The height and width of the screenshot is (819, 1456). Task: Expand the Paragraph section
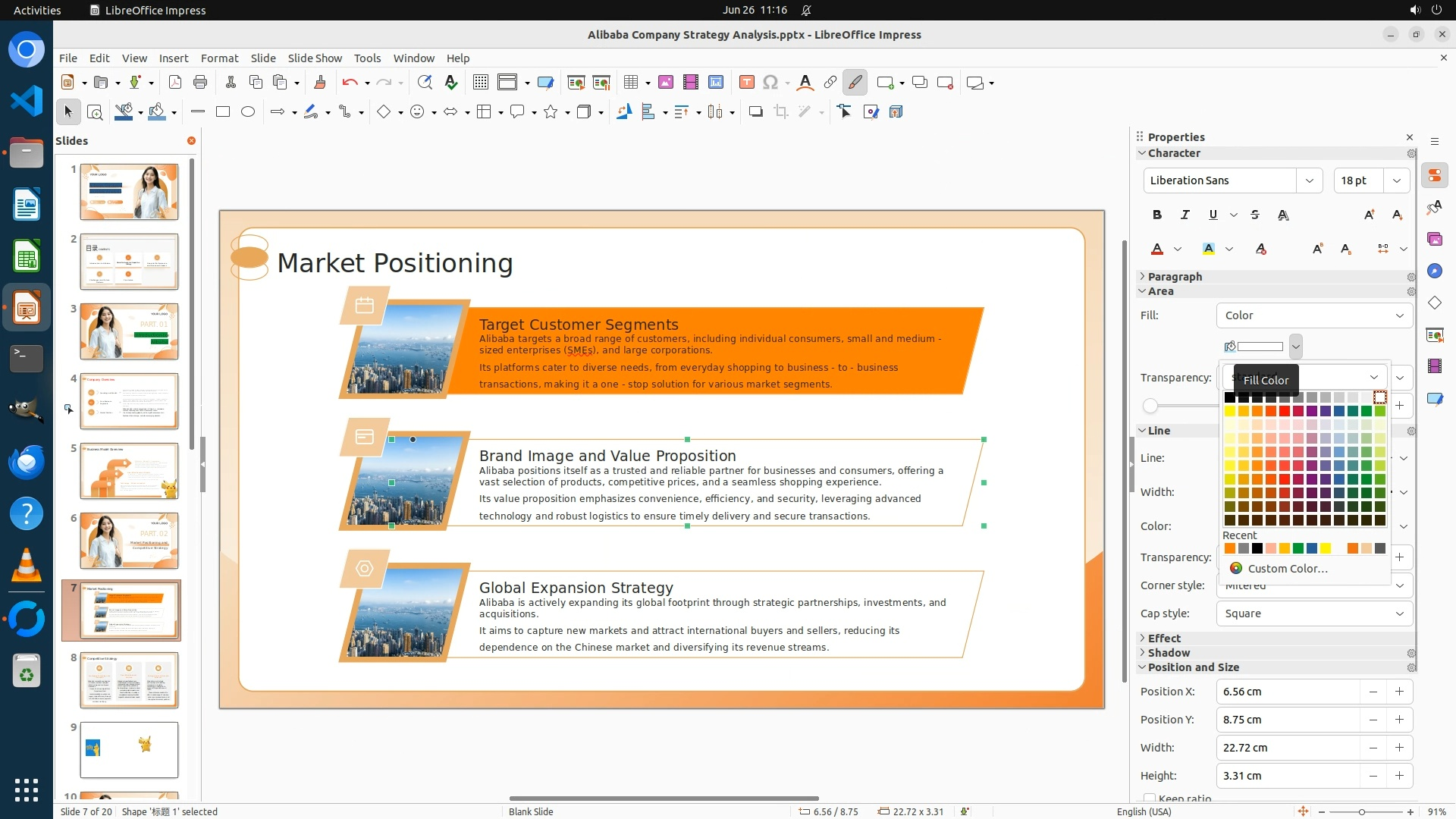pyautogui.click(x=1175, y=277)
